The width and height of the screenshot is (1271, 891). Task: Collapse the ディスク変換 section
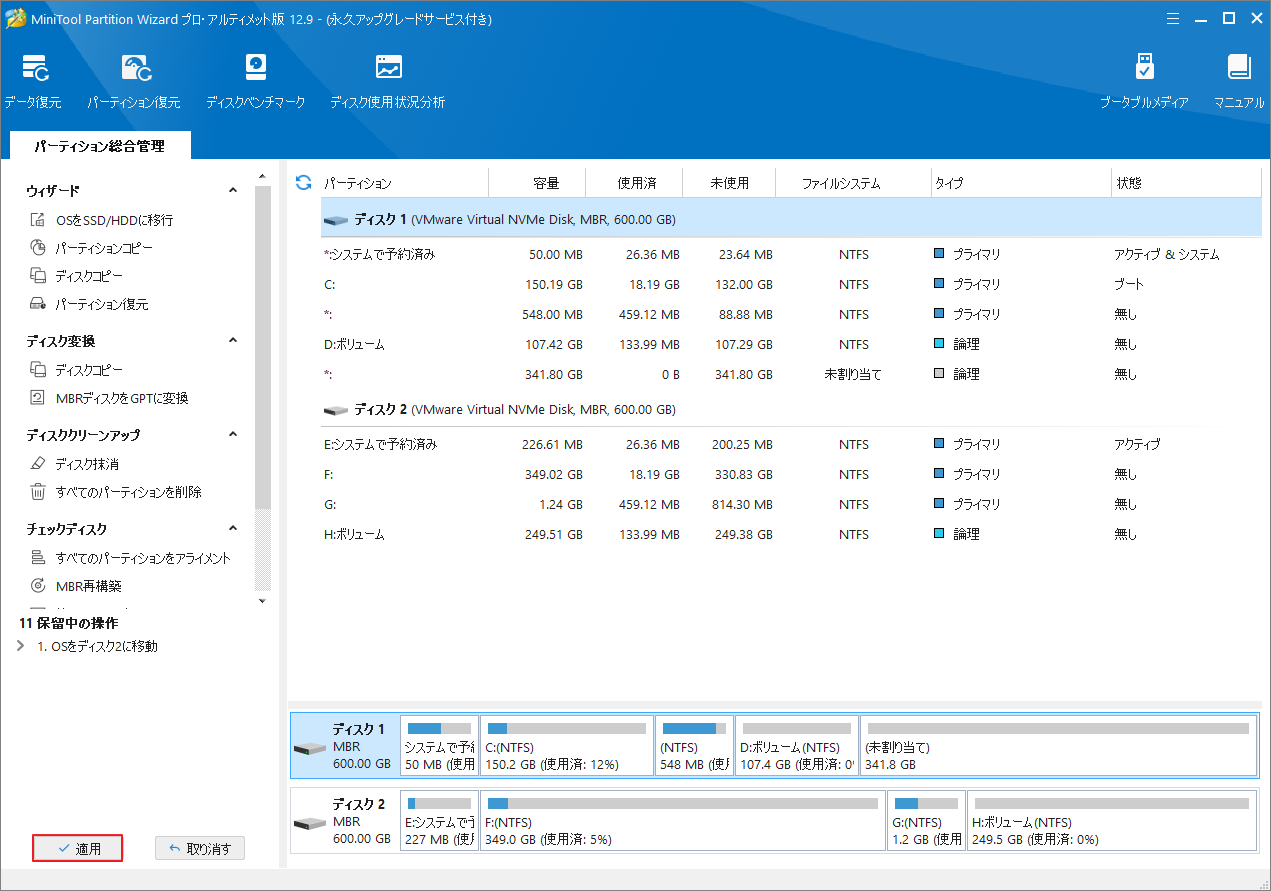coord(233,340)
